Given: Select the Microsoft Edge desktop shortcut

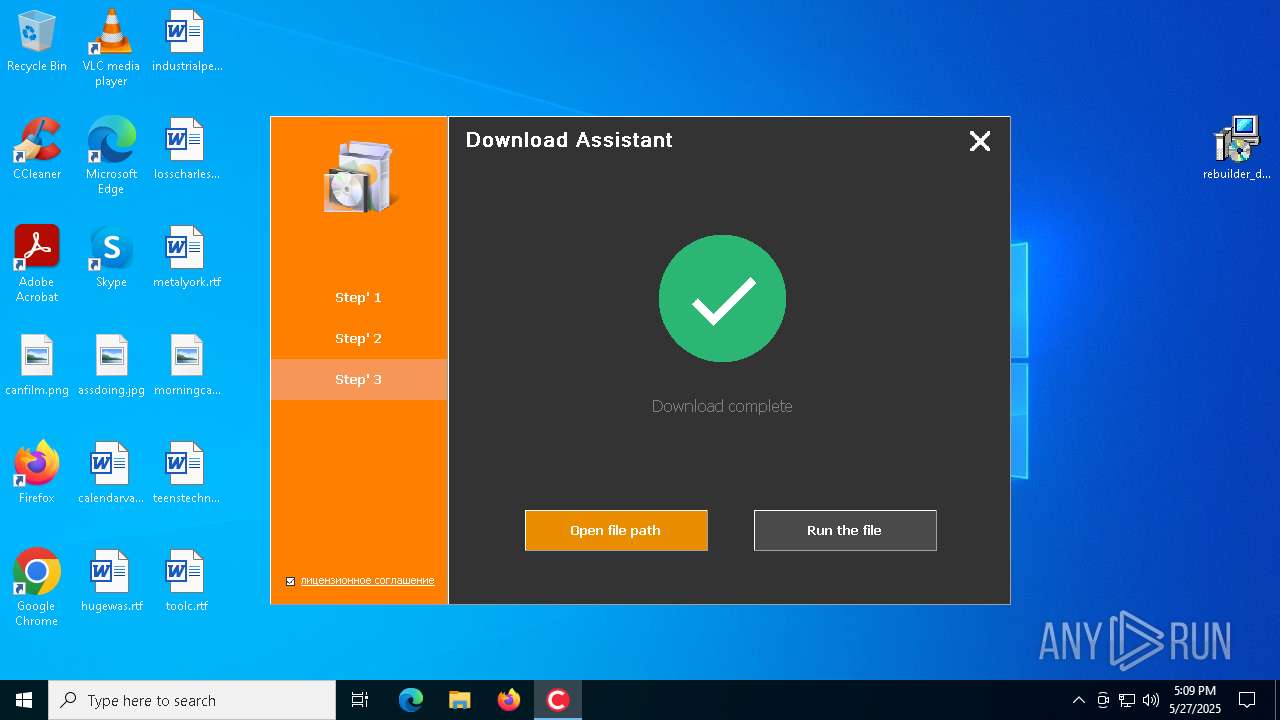Looking at the screenshot, I should click(x=111, y=155).
